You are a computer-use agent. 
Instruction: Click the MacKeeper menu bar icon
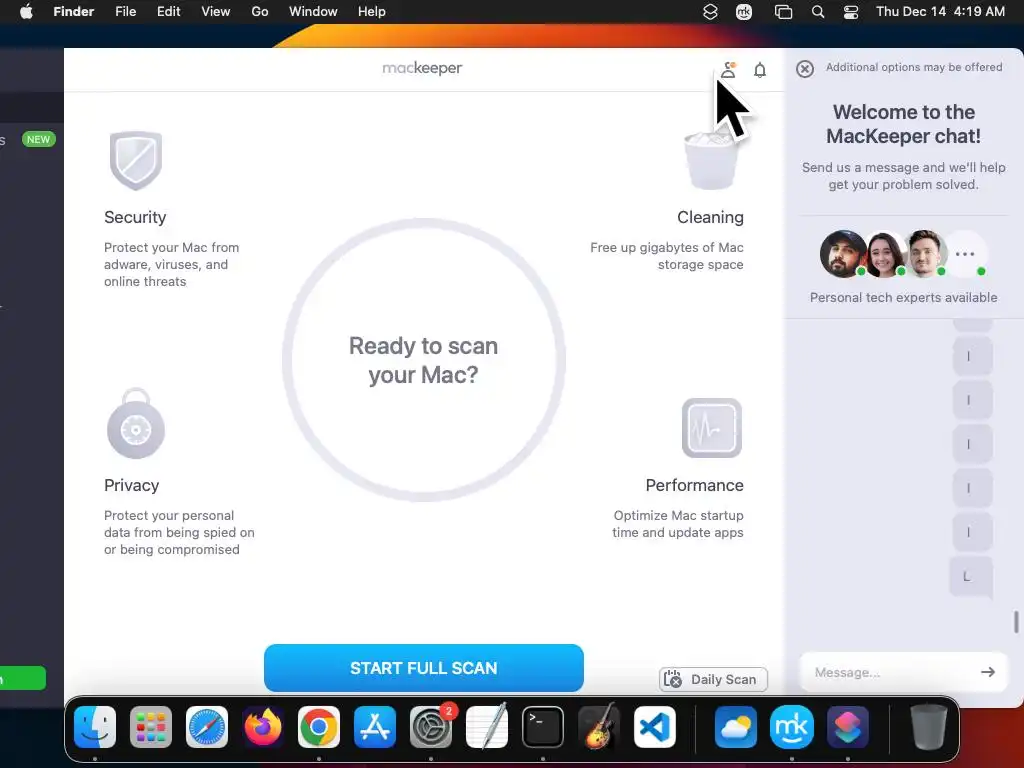coord(744,12)
